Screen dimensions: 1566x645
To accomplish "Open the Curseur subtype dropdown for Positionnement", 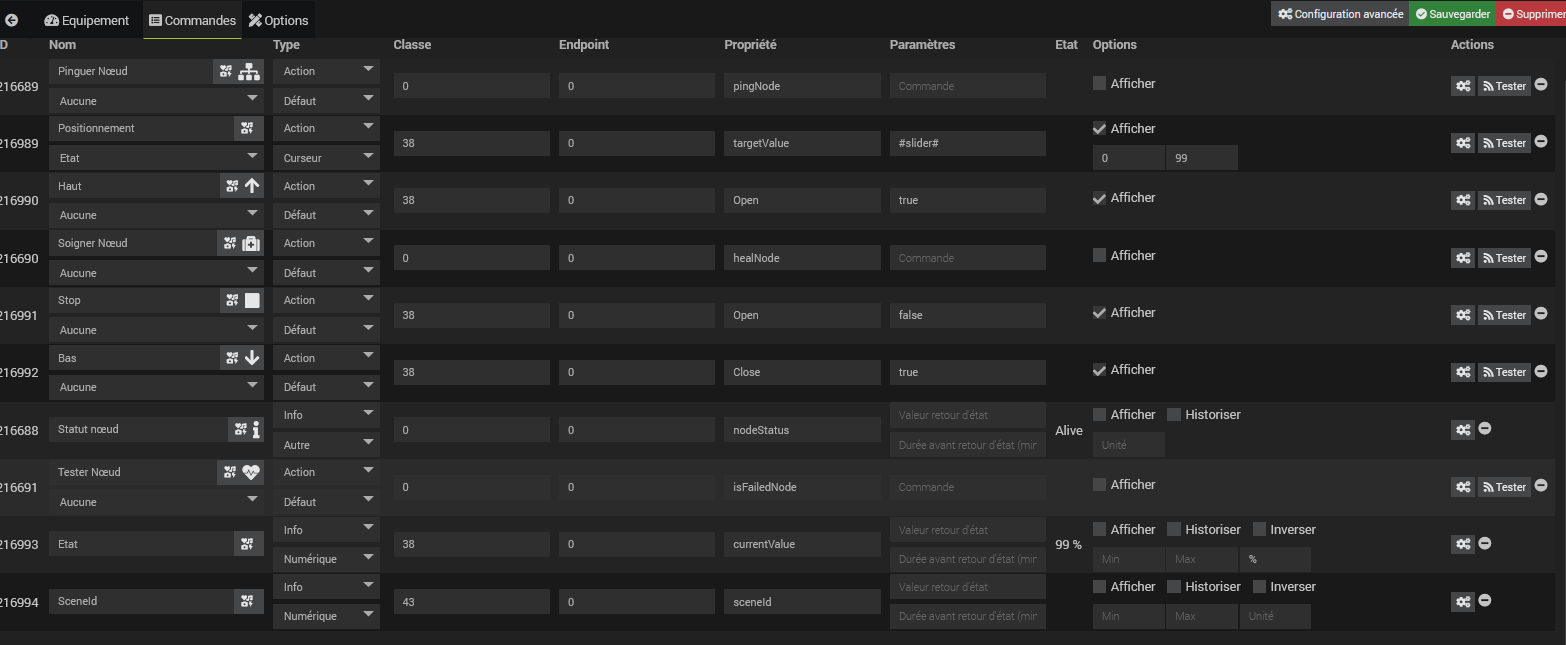I will pyautogui.click(x=326, y=158).
